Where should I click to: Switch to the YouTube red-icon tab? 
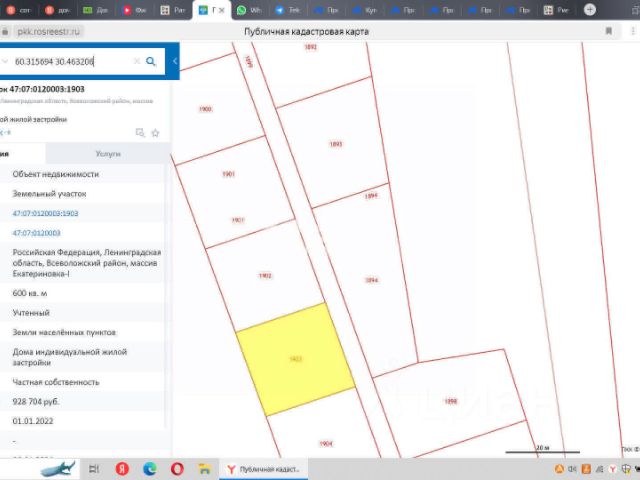coord(135,10)
